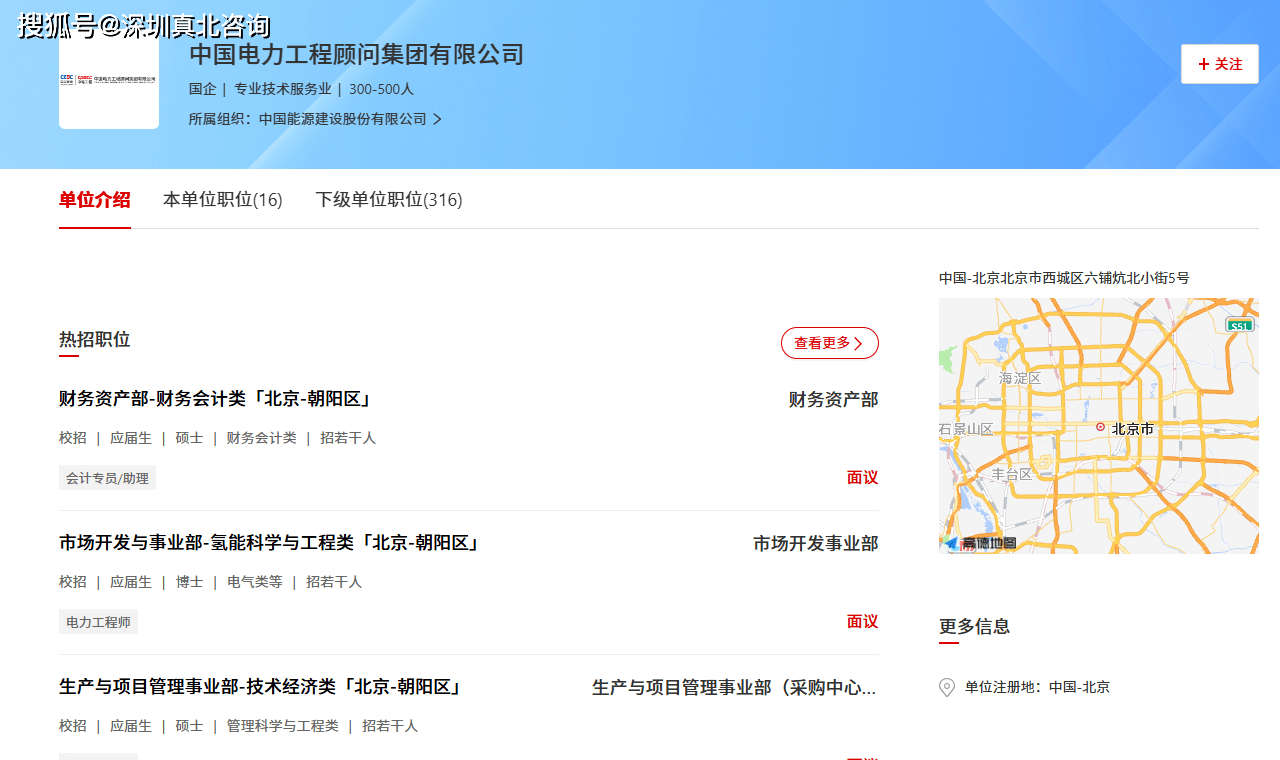
Task: Expand the chevron next to 中国能源建设股份有限公司
Action: (x=437, y=119)
